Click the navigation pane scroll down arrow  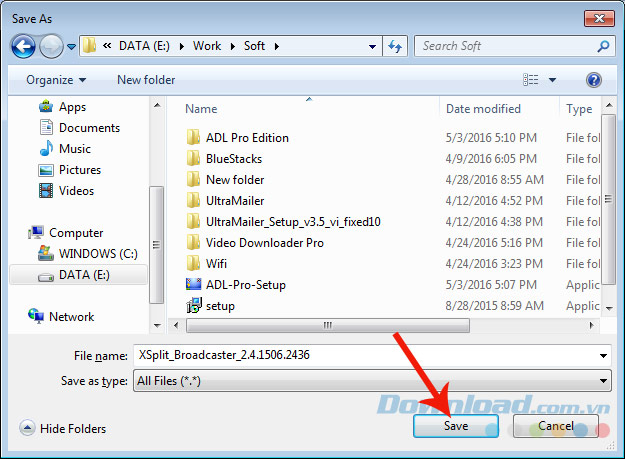point(157,326)
